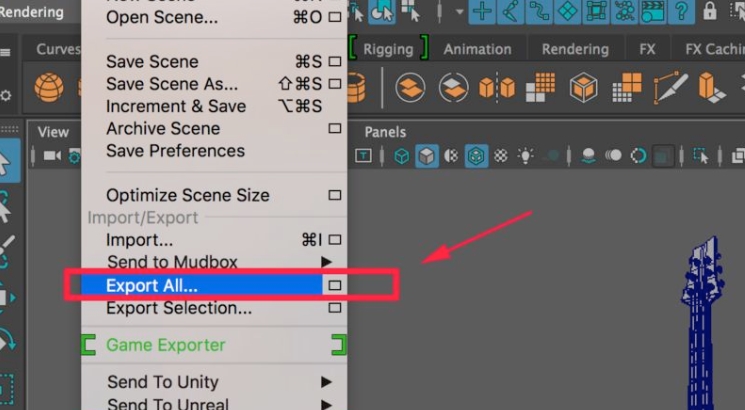Click Archive Scene entry

[x=163, y=128]
